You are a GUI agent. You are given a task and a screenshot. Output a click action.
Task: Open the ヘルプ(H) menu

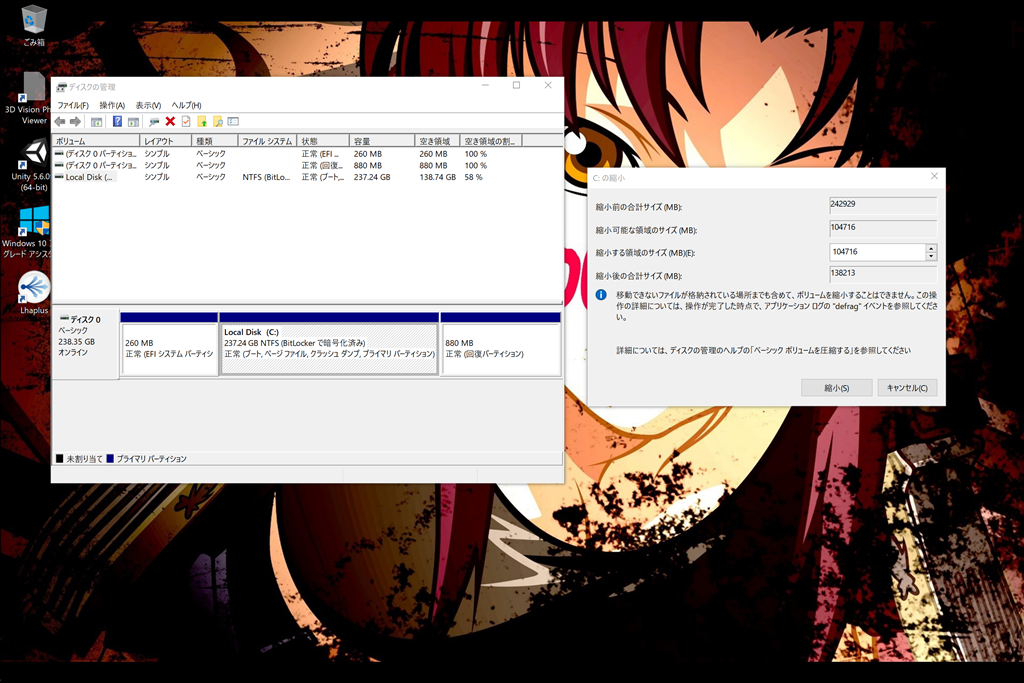[x=186, y=105]
